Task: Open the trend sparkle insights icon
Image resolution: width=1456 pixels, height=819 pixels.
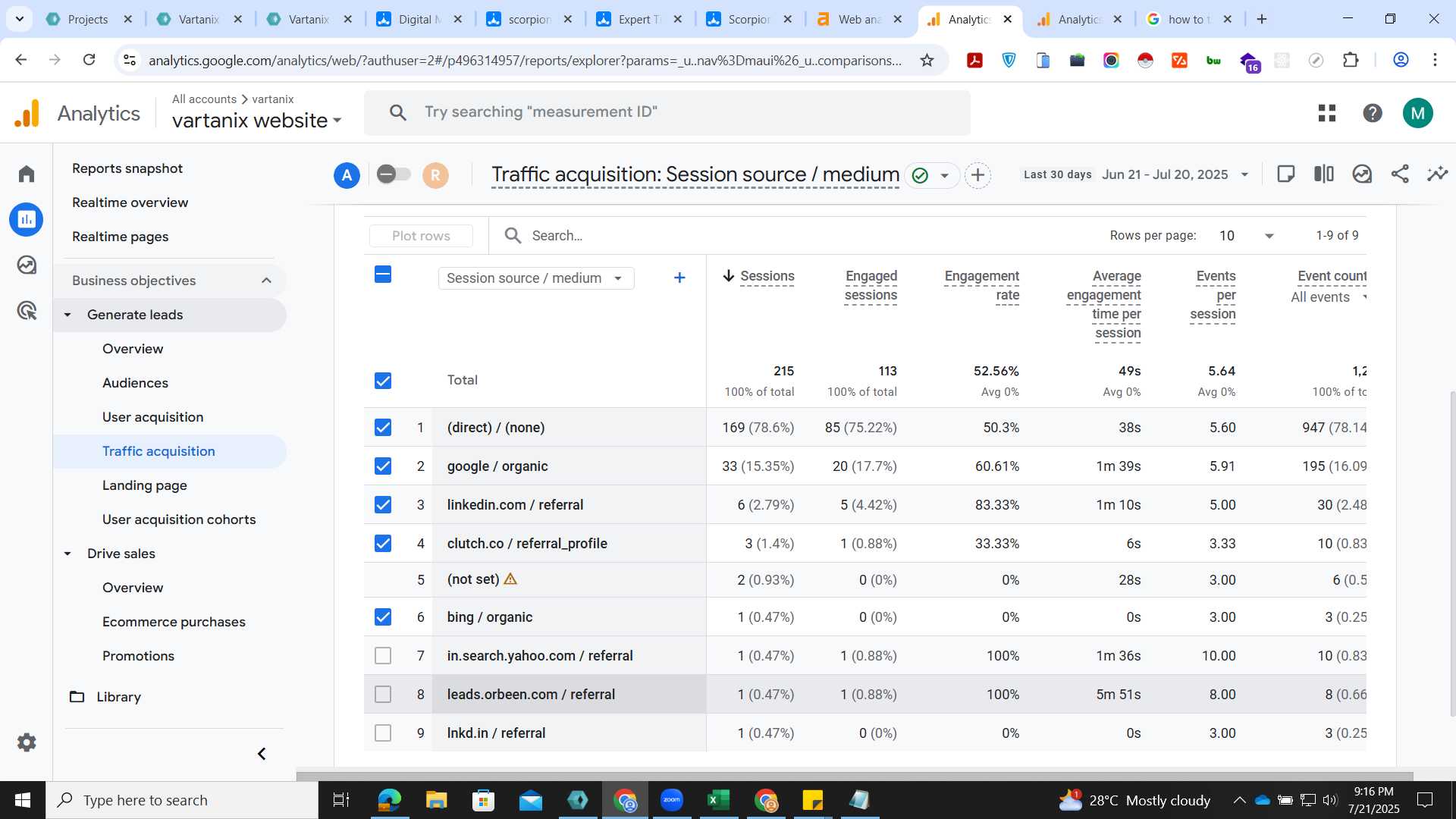Action: pyautogui.click(x=1437, y=174)
